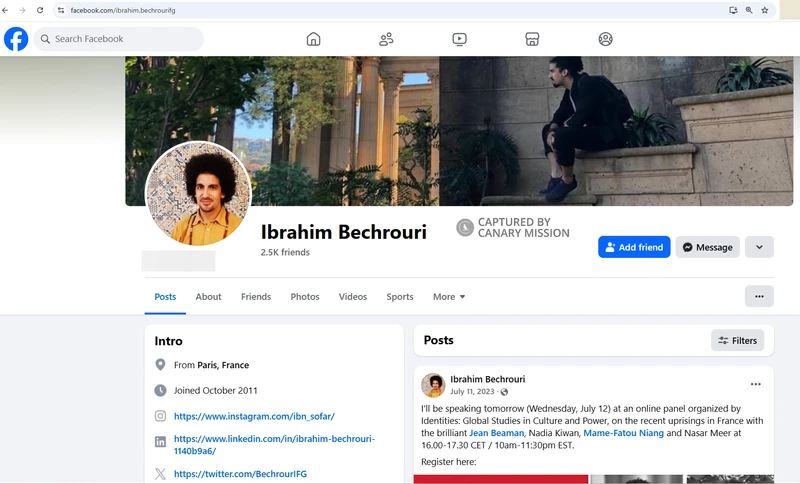Click the location pin icon in Intro
Screen dimensions: 800x484
[160, 365]
